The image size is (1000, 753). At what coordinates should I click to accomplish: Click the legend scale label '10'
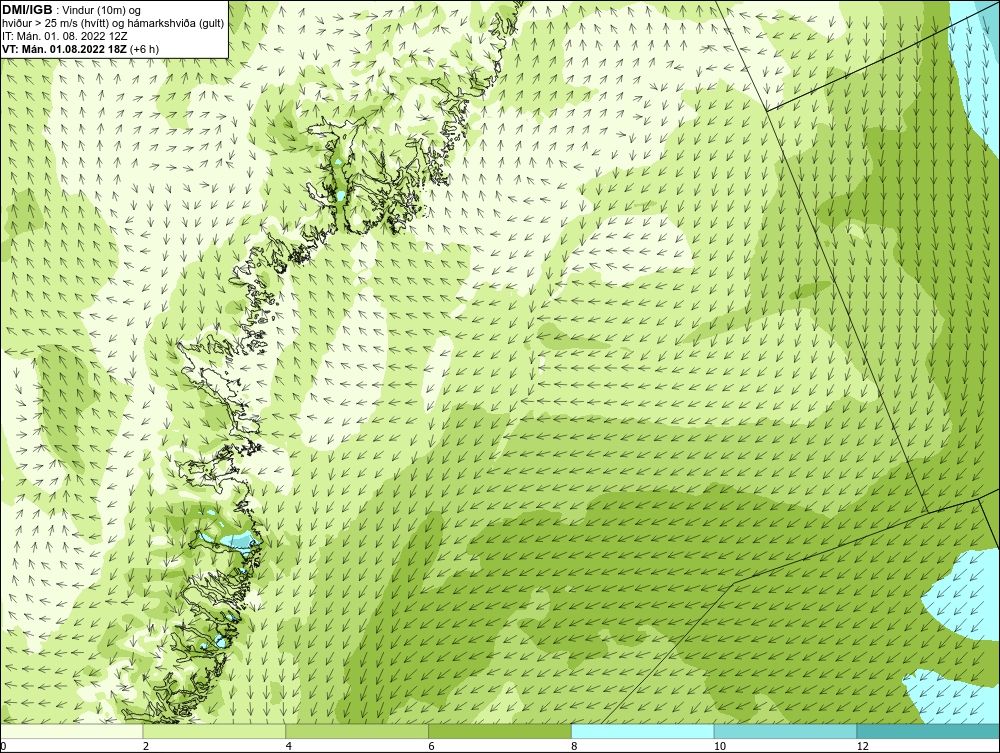click(x=720, y=746)
